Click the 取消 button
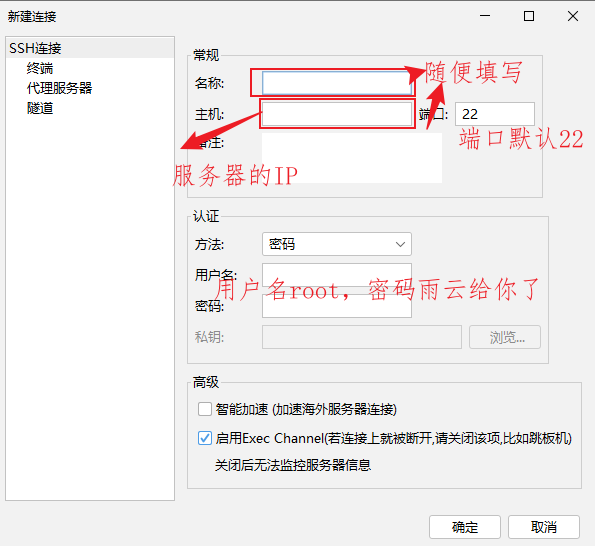The width and height of the screenshot is (595, 546). click(x=544, y=527)
